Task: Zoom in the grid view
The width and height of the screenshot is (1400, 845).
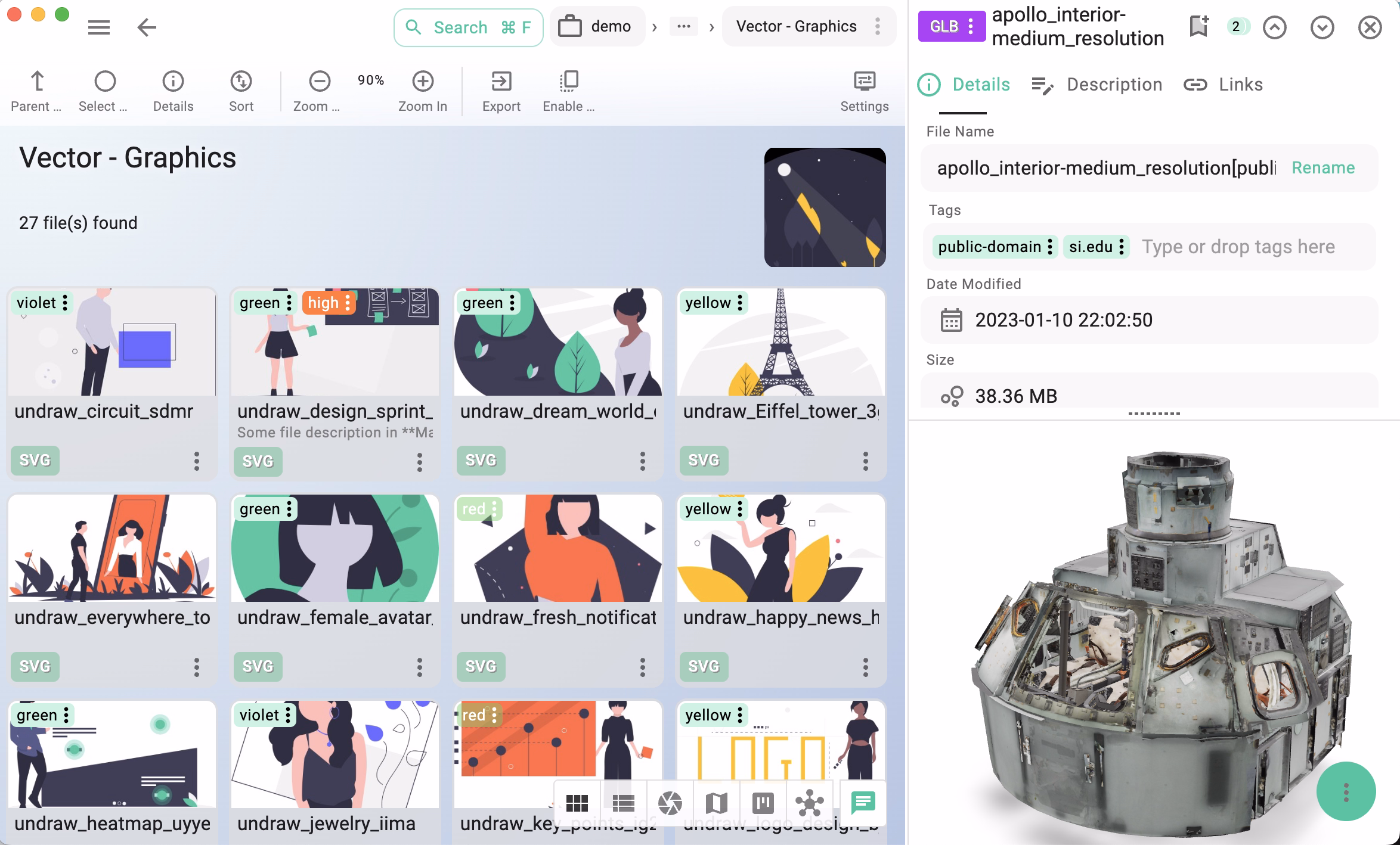Action: coord(422,91)
